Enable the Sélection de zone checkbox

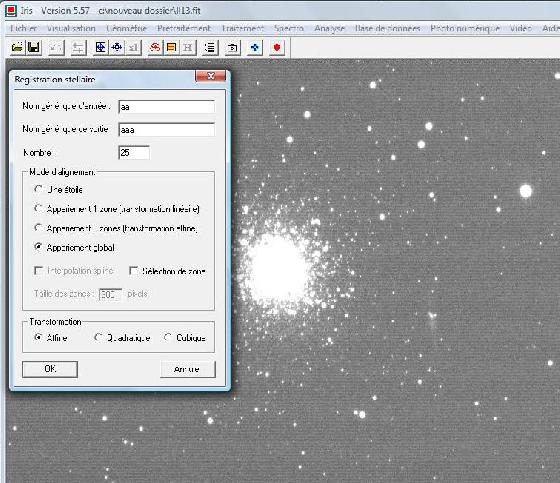coord(134,271)
